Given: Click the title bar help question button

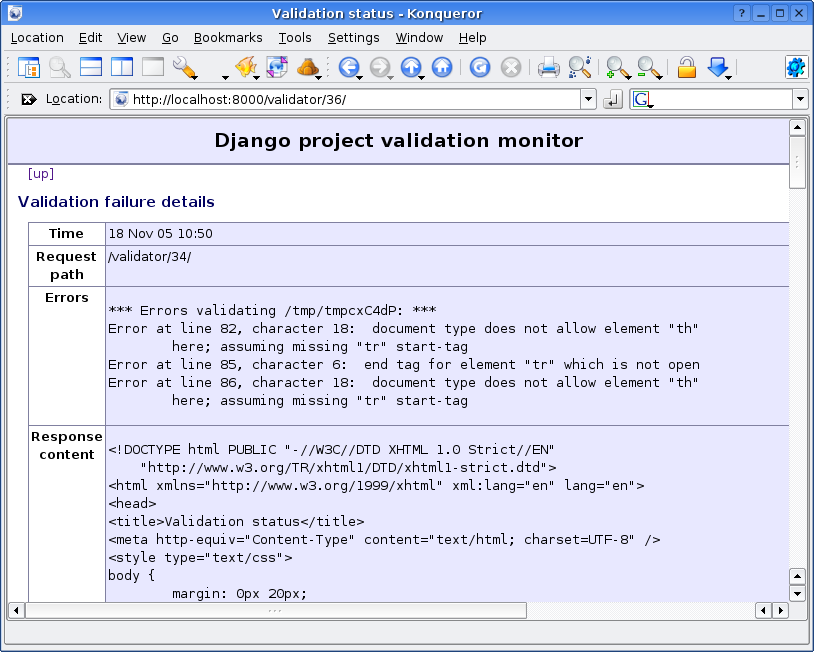Looking at the screenshot, I should pos(741,13).
